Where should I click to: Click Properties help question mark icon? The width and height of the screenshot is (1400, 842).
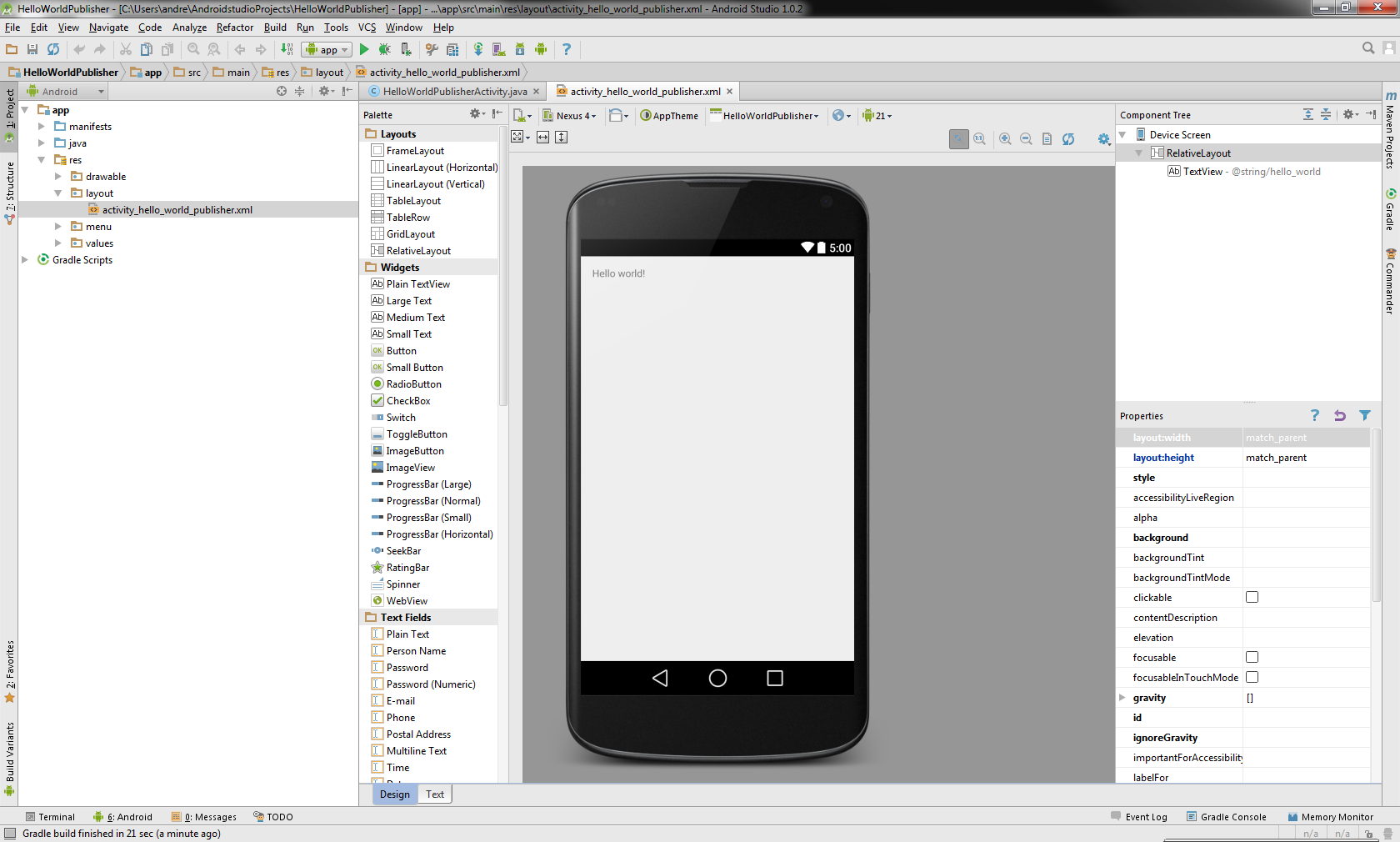pos(1315,415)
